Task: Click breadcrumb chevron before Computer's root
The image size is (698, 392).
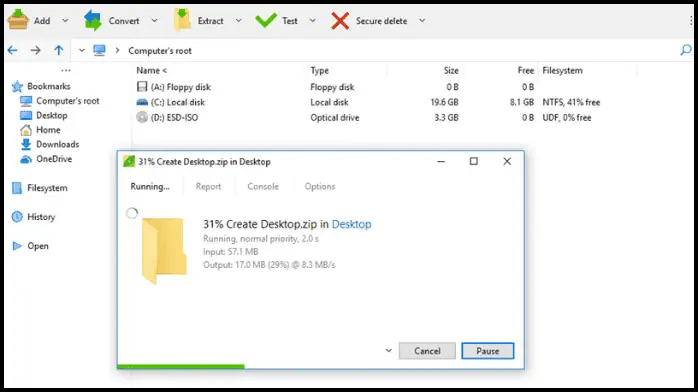Action: click(117, 50)
